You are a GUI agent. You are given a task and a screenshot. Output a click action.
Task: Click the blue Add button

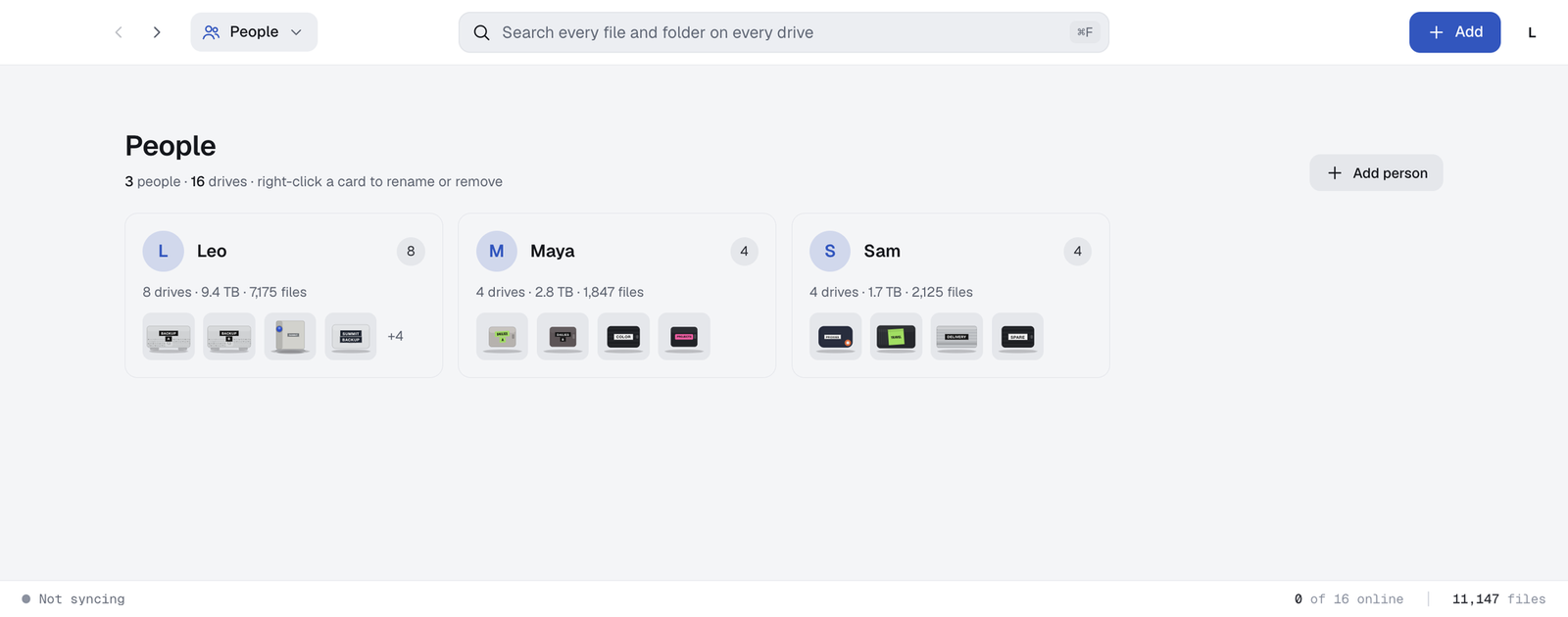tap(1454, 32)
